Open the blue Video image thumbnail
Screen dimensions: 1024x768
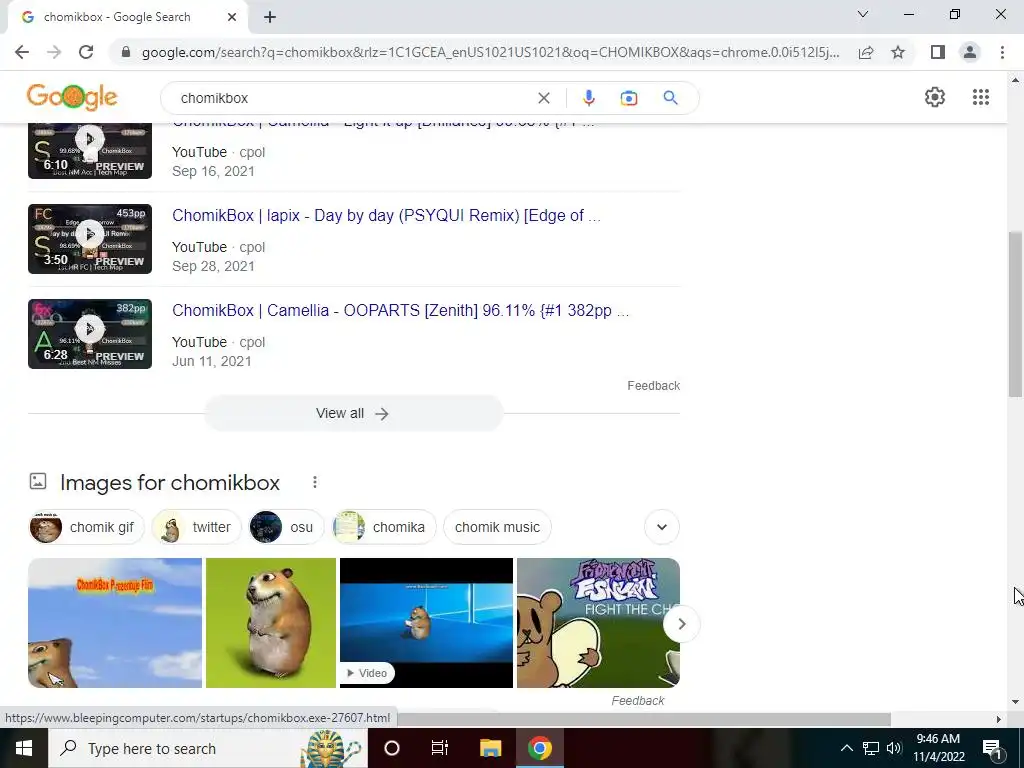click(x=426, y=622)
